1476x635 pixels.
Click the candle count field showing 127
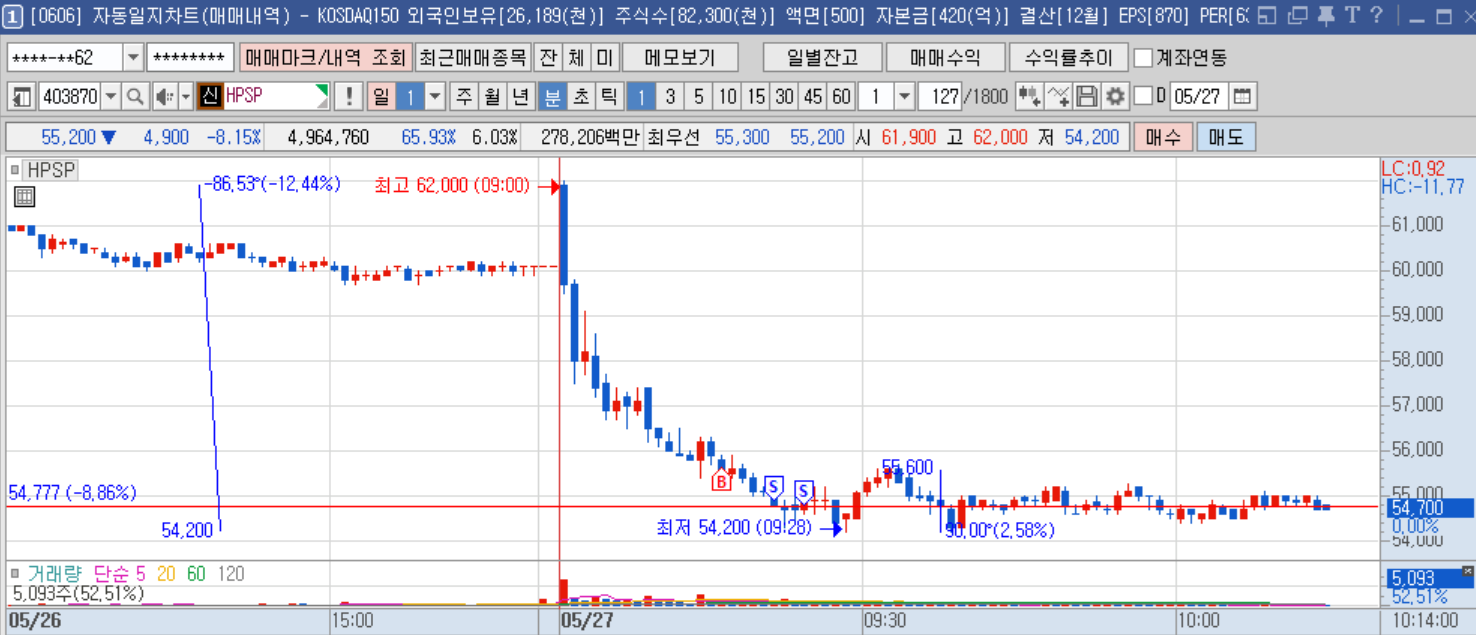coord(940,97)
